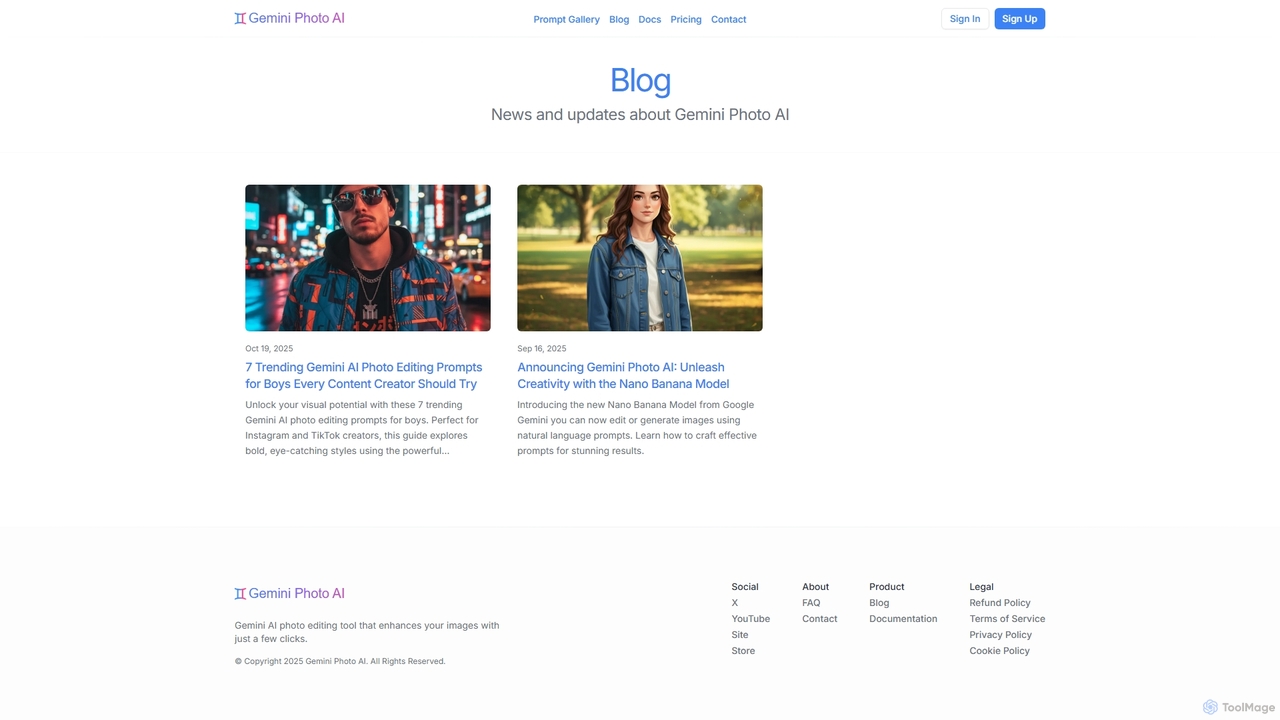Image resolution: width=1280 pixels, height=720 pixels.
Task: Click the Gemini logo icon in the header
Action: 240,18
